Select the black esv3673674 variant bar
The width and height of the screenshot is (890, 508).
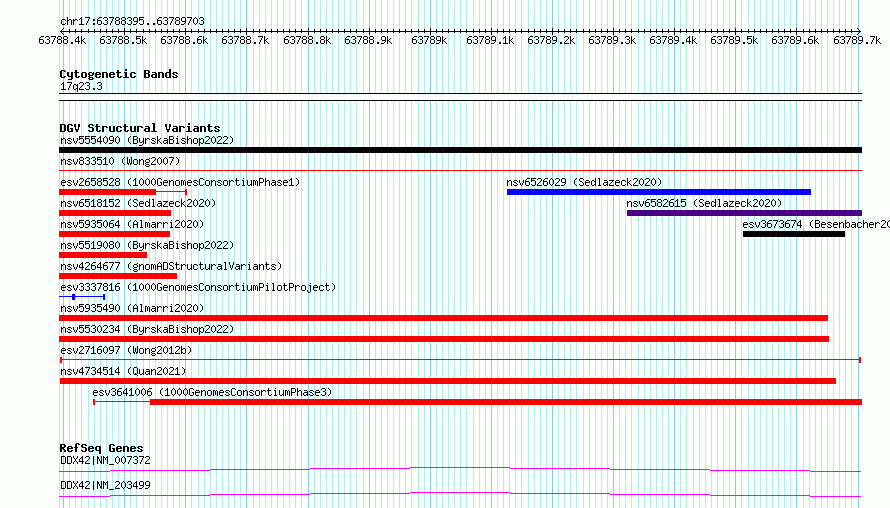coord(794,234)
